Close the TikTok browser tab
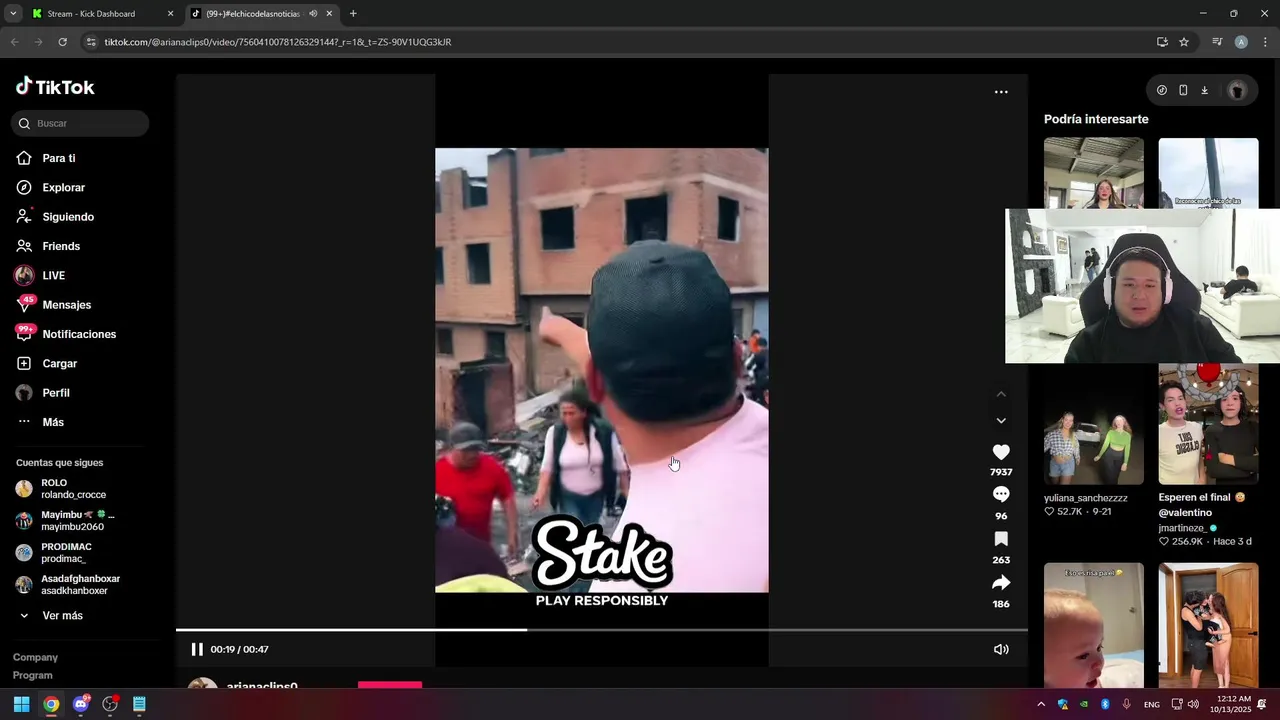Screen dimensions: 1280x720 [329, 14]
